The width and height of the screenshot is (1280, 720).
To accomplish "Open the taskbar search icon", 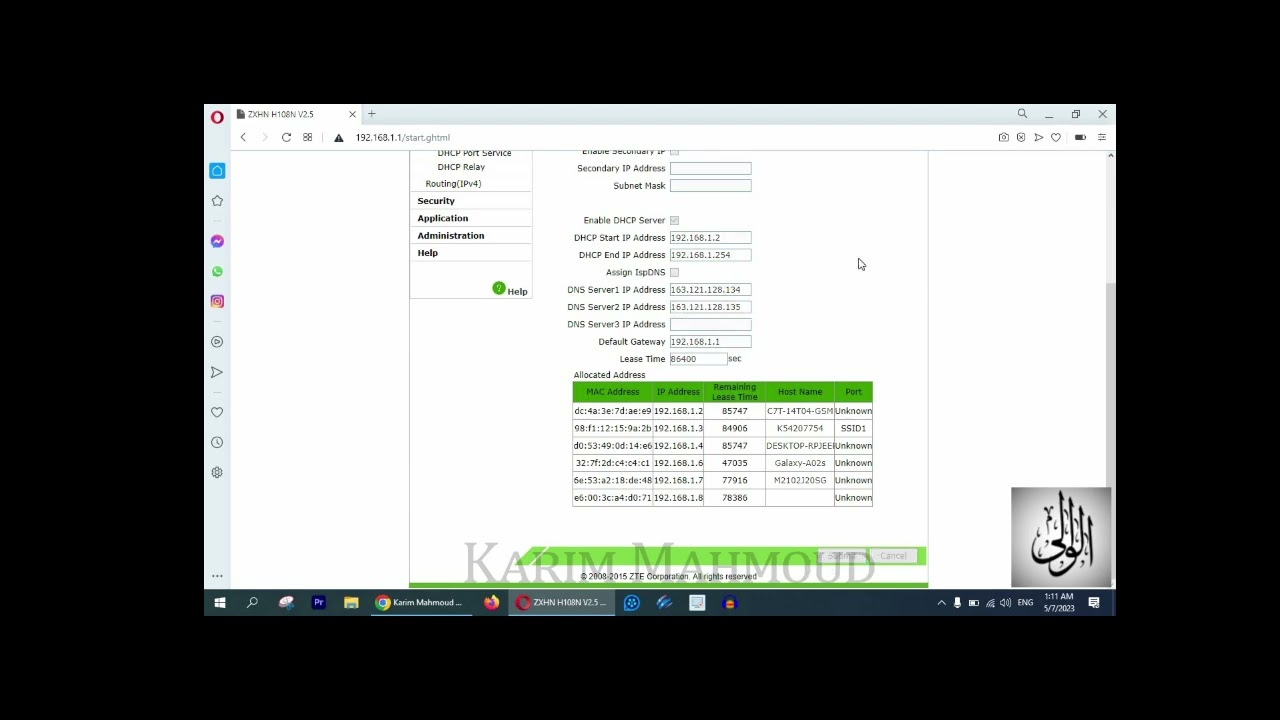I will 252,602.
